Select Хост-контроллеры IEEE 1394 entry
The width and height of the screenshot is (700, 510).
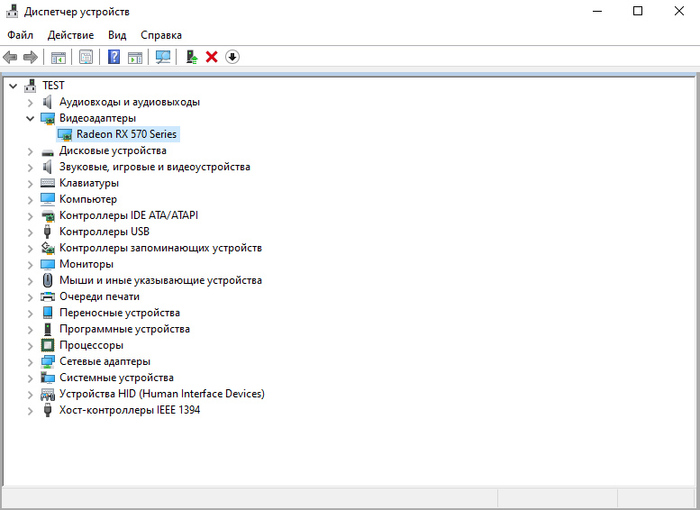point(129,410)
